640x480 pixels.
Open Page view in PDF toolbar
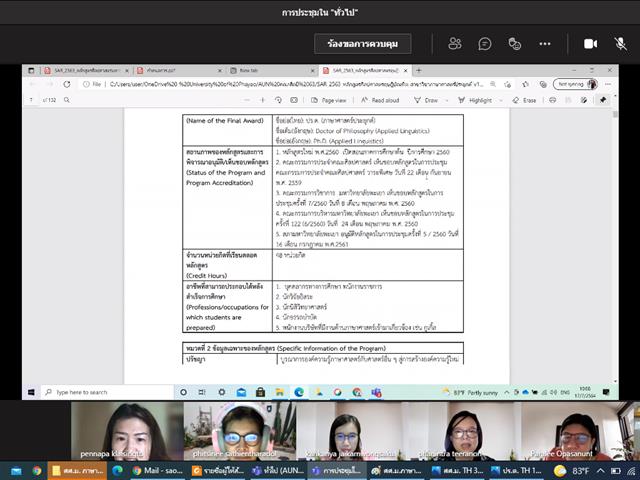329,100
